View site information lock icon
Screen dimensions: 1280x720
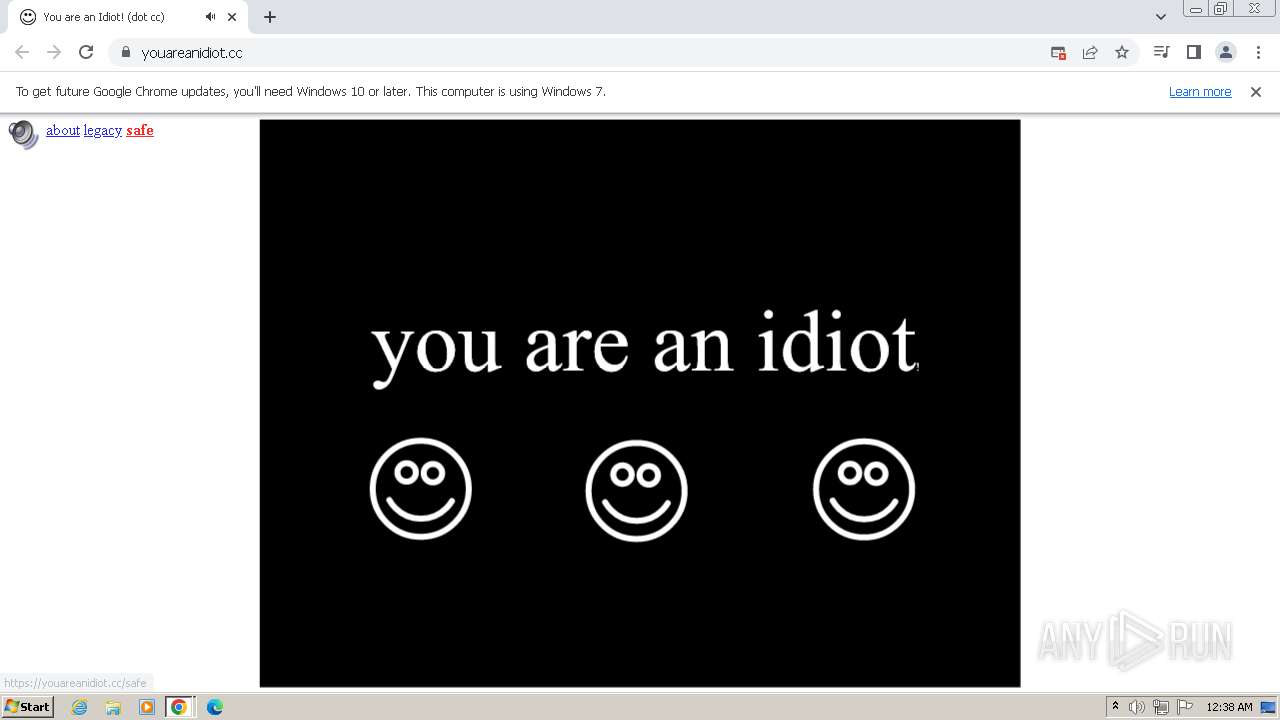125,52
